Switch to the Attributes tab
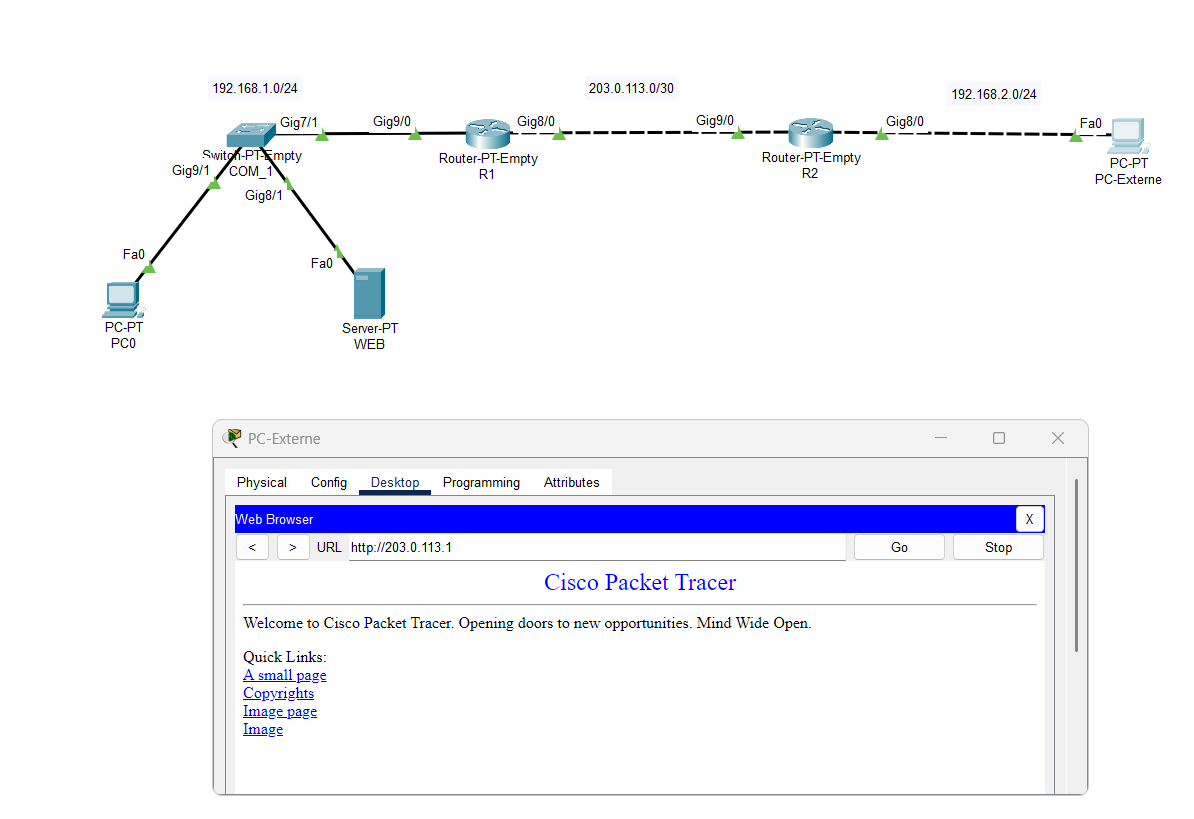Viewport: 1194px width, 819px height. 571,482
